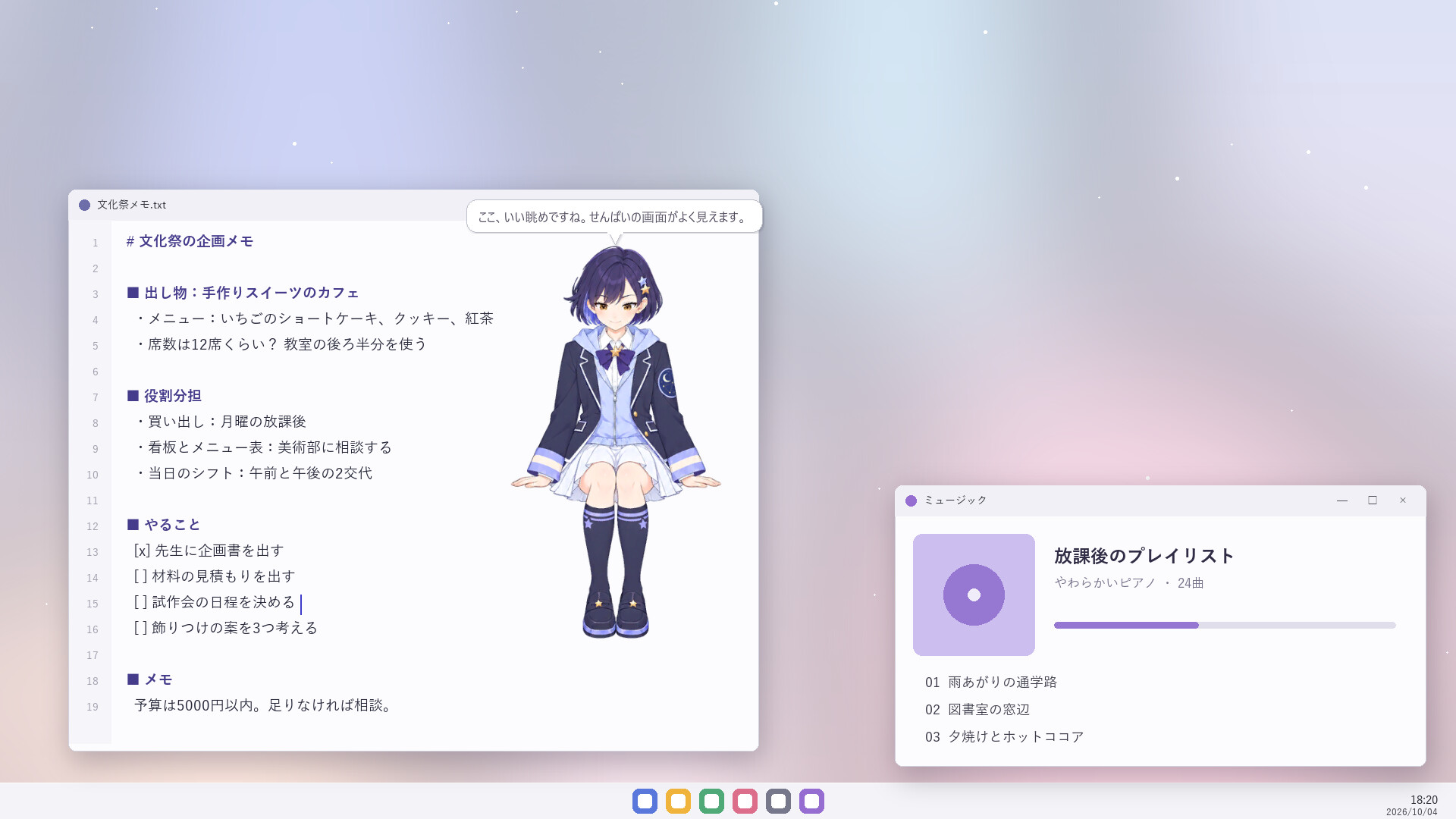Screen dimensions: 1456x819
Task: Click the desktop mascot character
Action: click(616, 441)
